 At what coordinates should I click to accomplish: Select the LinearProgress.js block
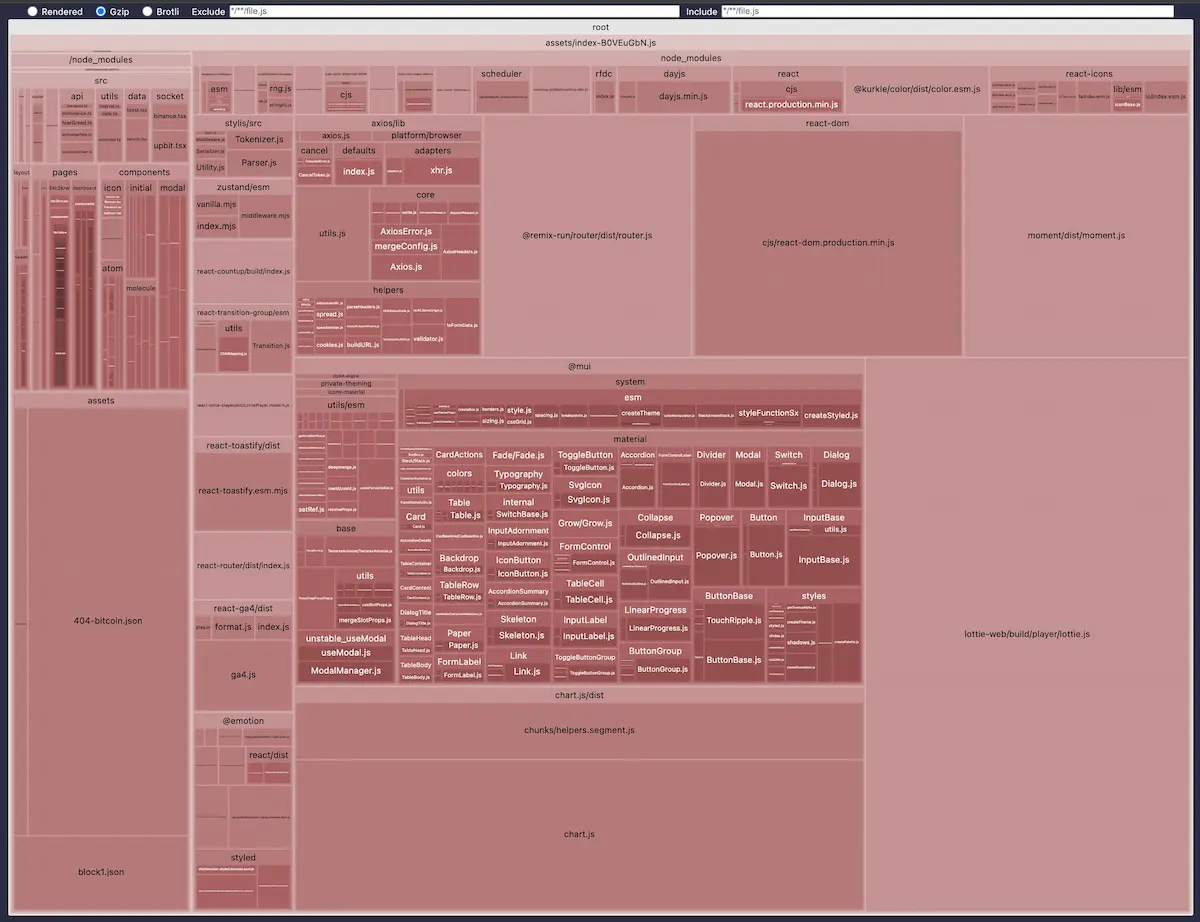coord(657,628)
